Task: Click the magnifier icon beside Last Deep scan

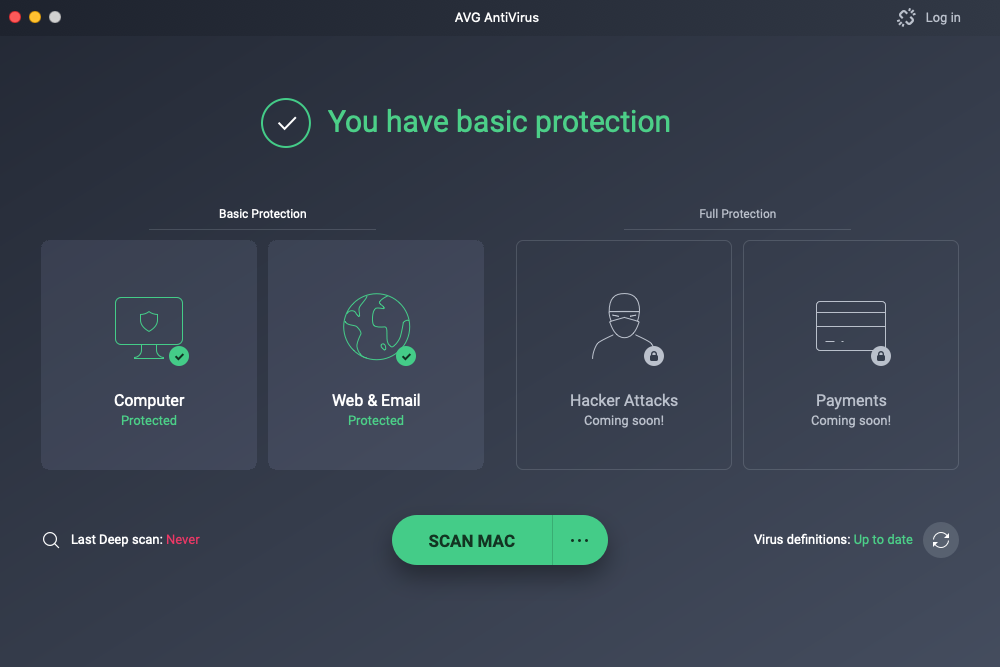Action: pyautogui.click(x=51, y=540)
